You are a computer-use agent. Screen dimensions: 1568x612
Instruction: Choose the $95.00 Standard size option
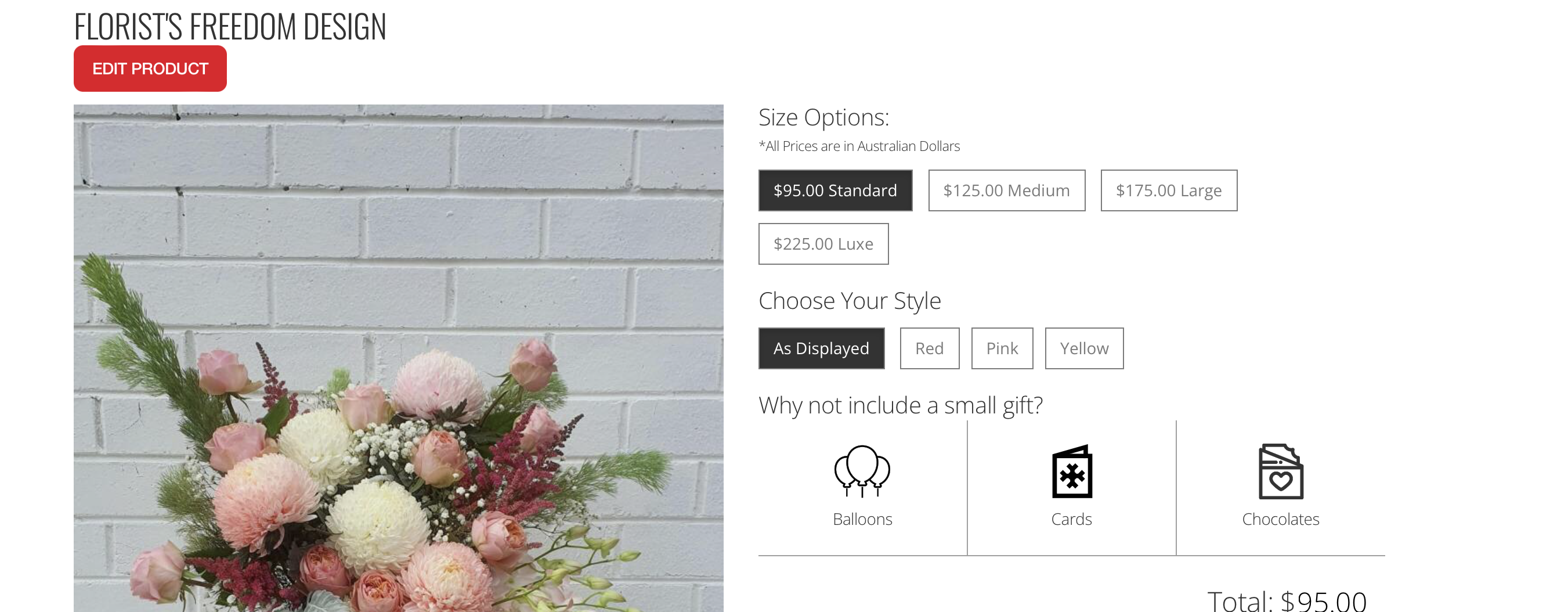835,190
